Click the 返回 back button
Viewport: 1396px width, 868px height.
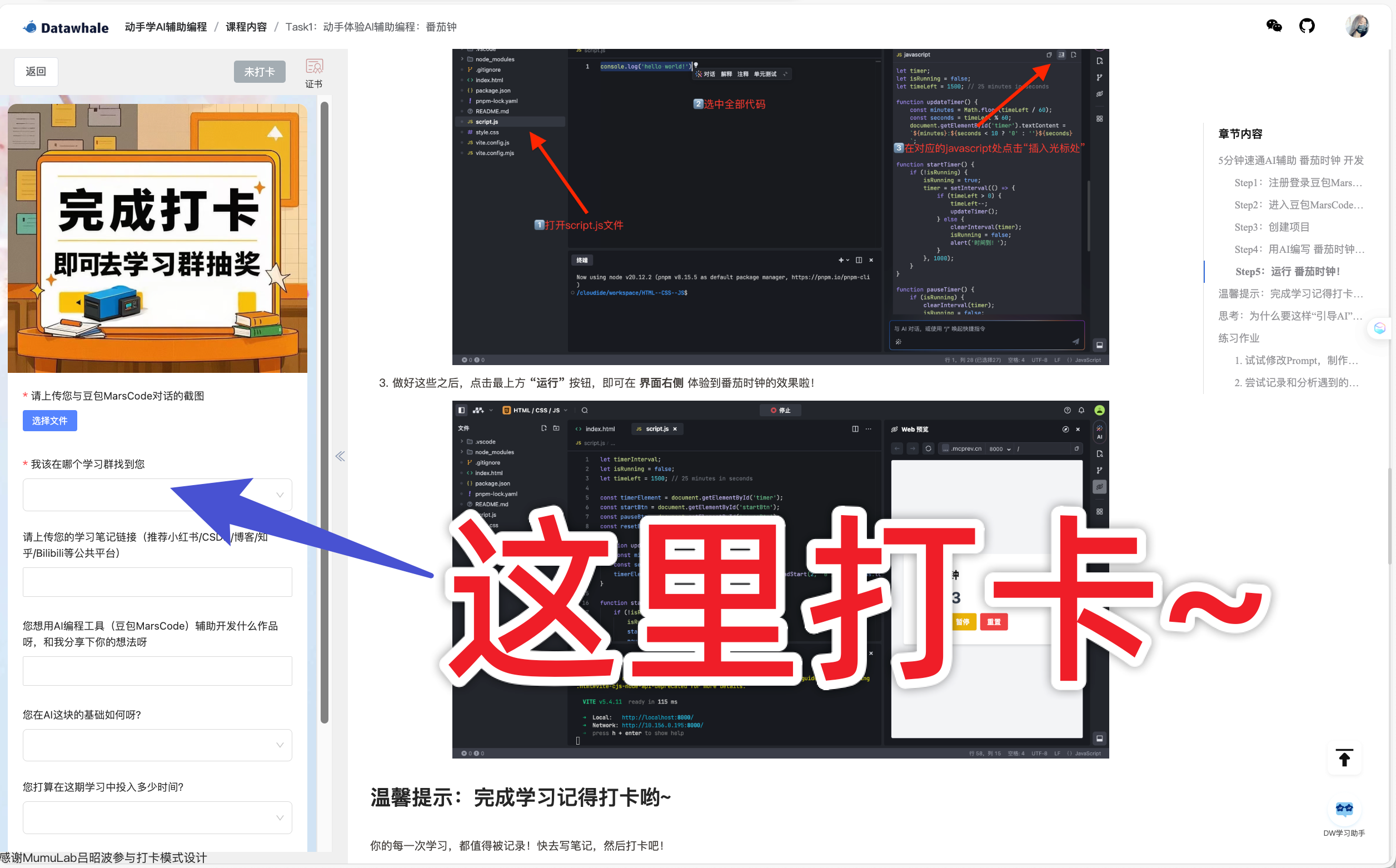pos(36,72)
